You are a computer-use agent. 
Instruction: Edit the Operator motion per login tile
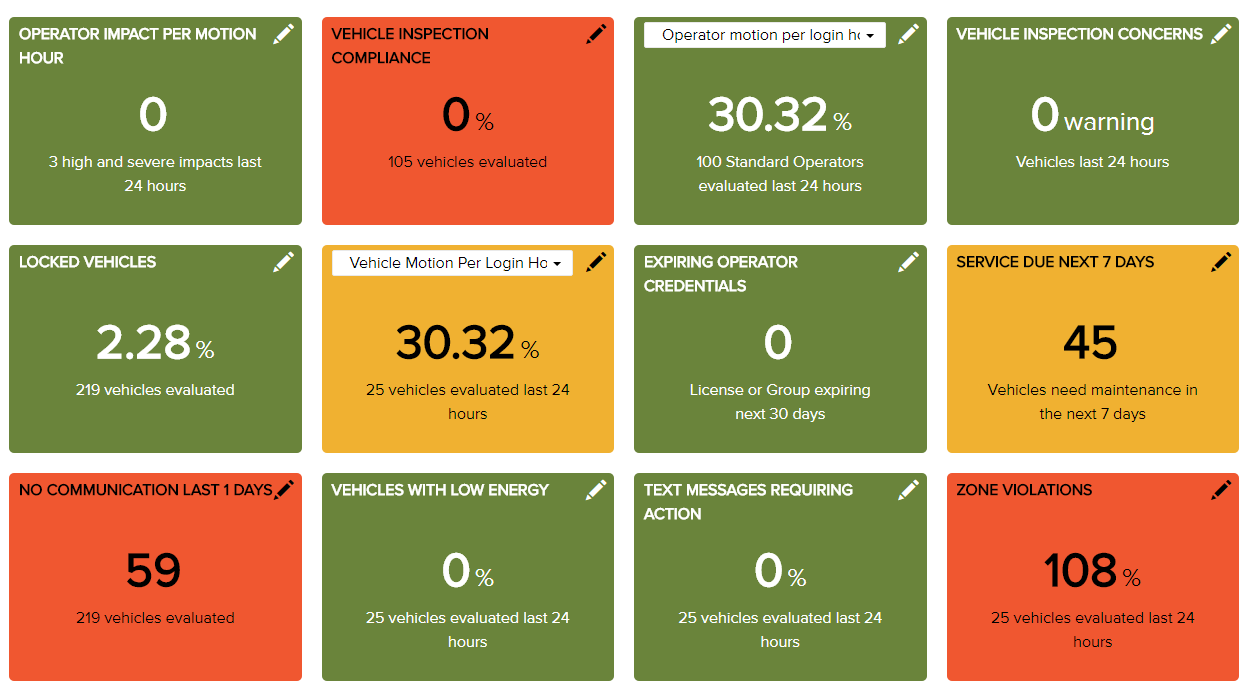click(908, 34)
